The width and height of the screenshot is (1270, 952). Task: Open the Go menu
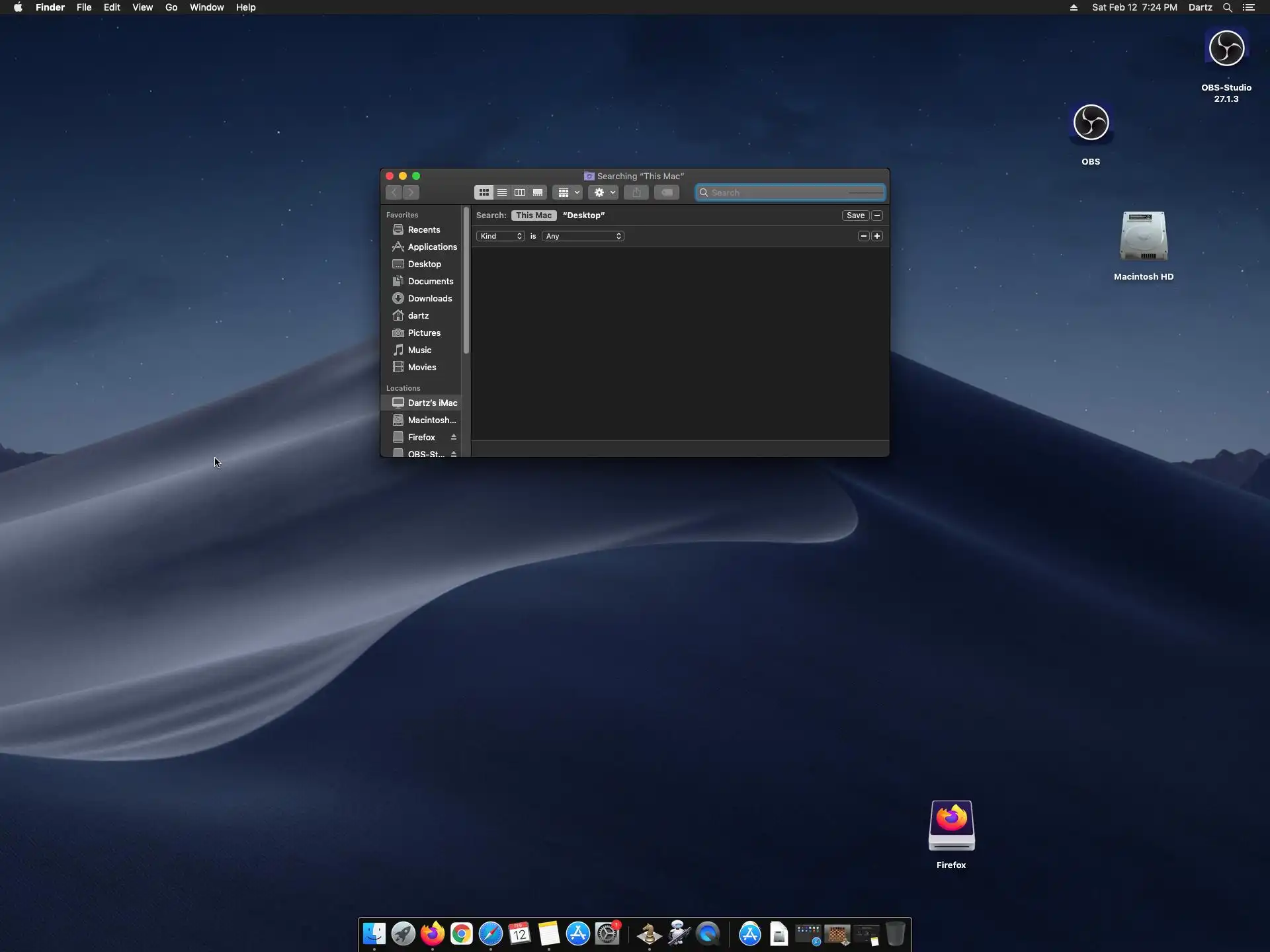(171, 7)
